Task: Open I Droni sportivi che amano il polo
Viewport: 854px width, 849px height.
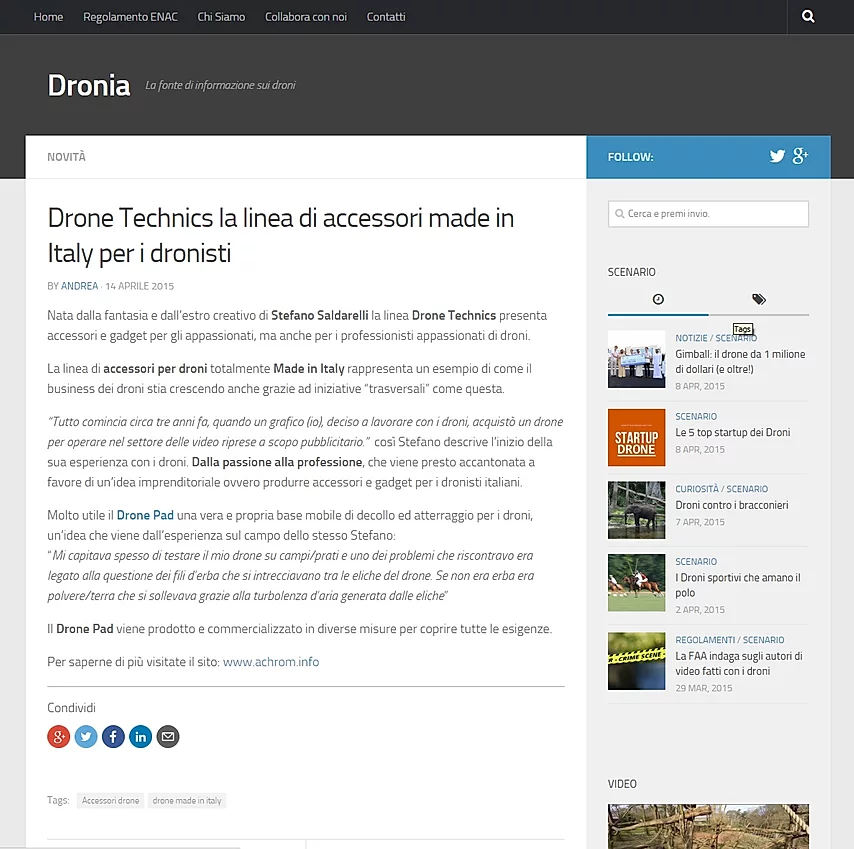Action: [x=738, y=585]
